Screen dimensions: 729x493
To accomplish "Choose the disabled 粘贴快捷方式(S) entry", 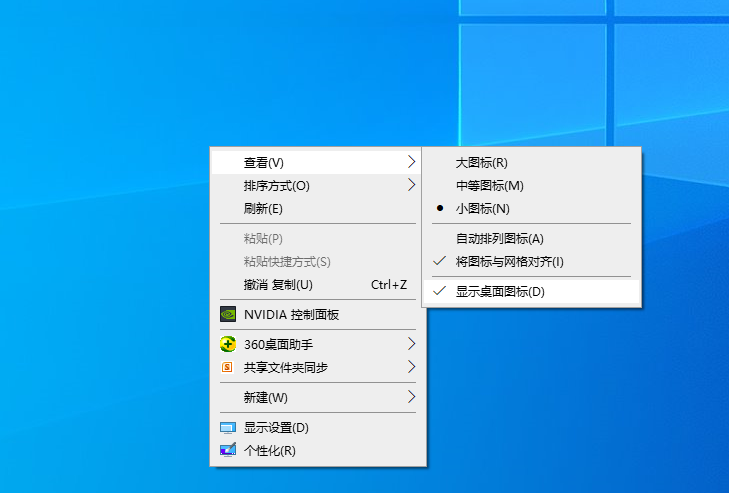I will [316, 261].
